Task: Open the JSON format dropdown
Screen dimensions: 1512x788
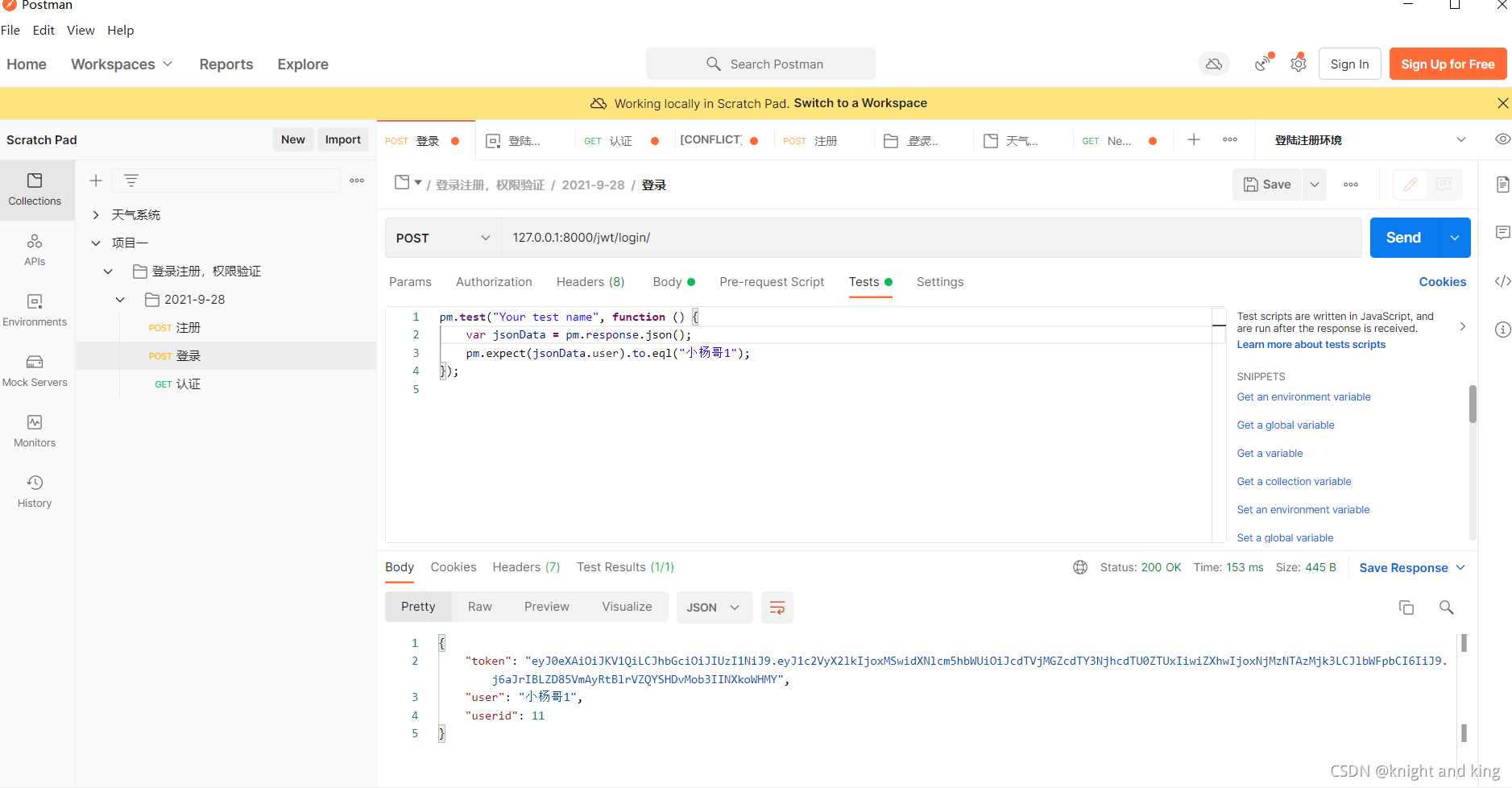Action: (x=714, y=608)
